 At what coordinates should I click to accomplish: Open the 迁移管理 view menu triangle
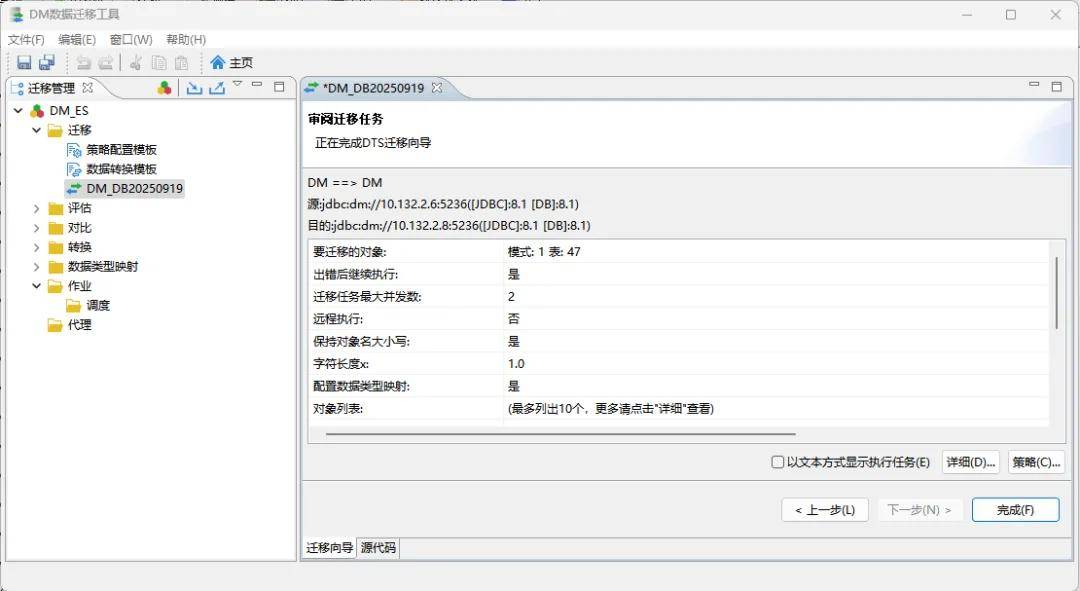238,83
